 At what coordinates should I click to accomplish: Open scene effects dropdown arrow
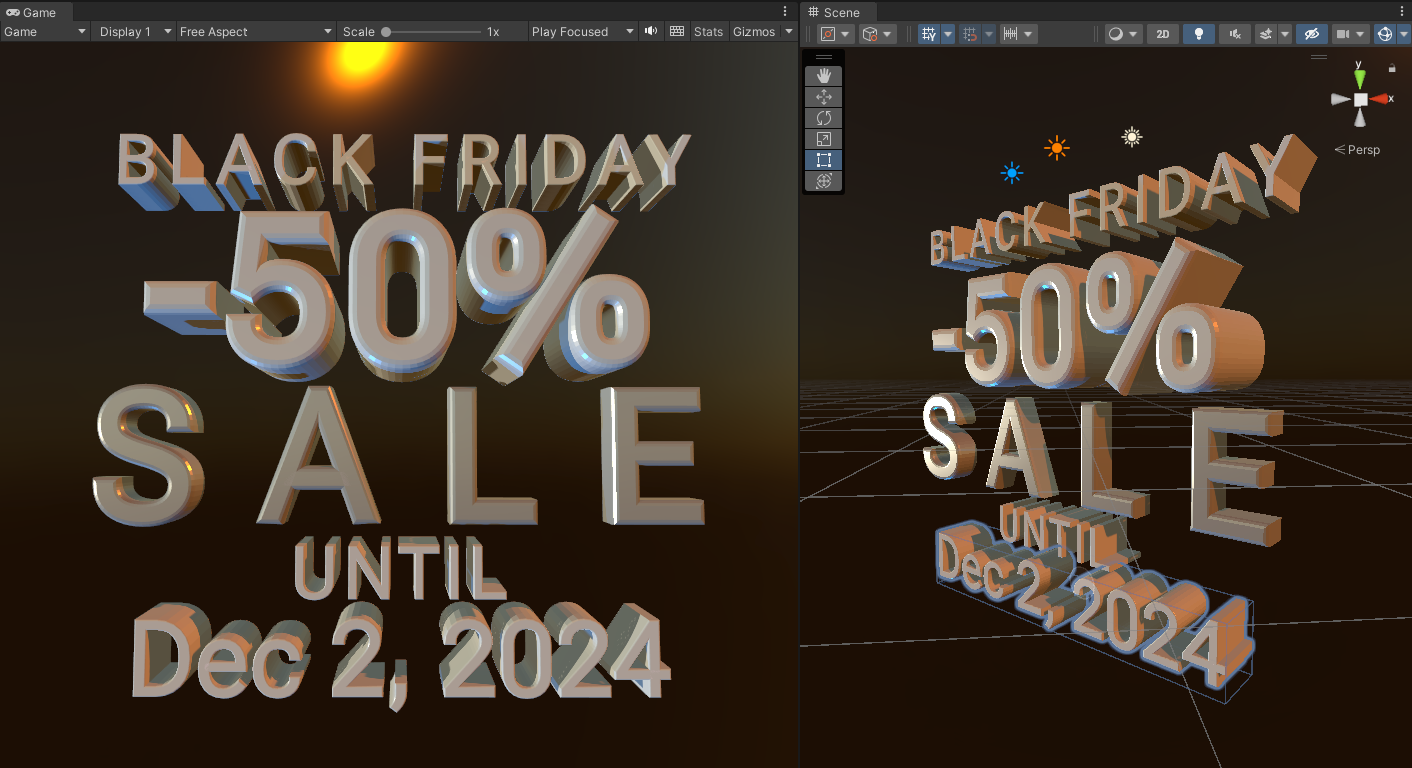(1285, 34)
